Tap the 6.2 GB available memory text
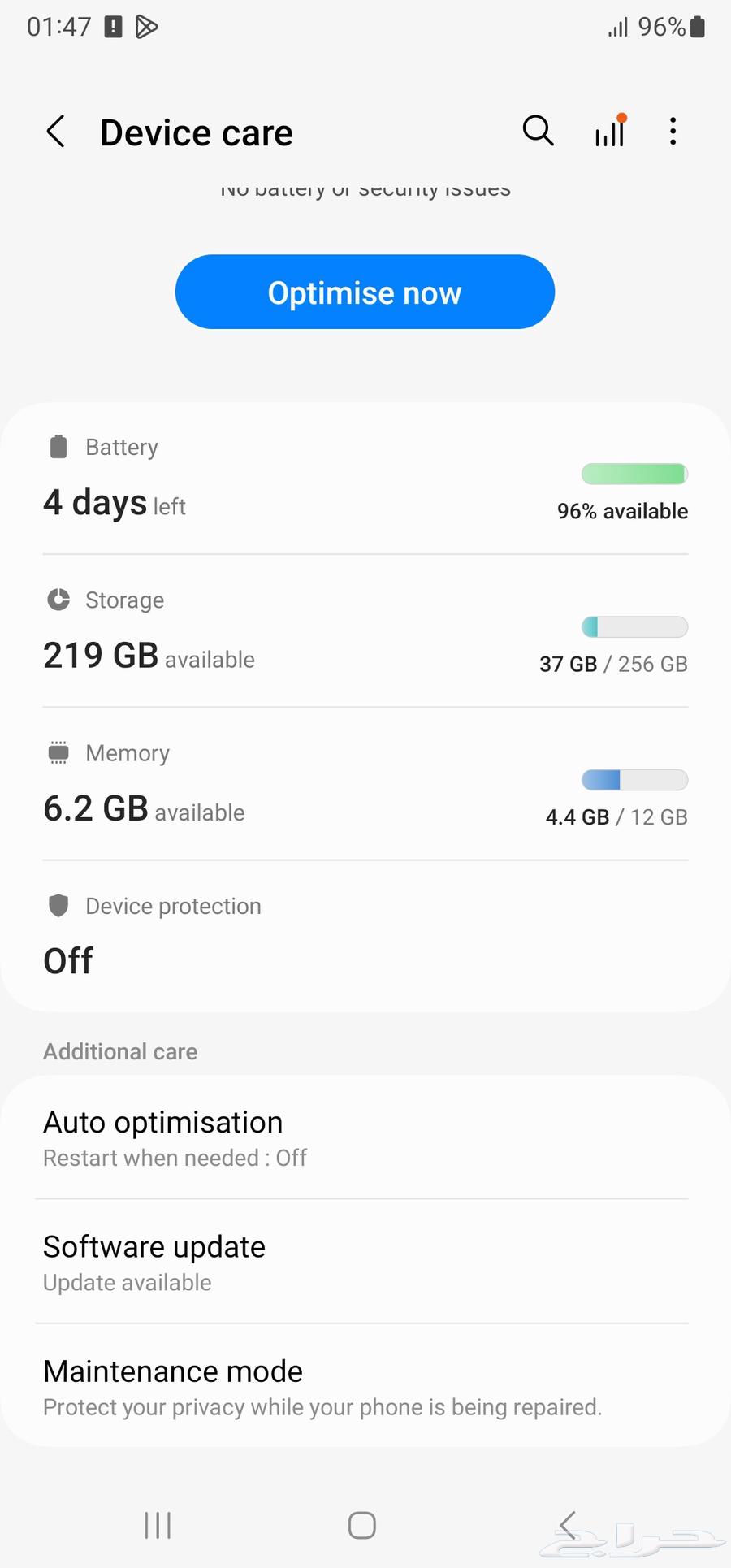Viewport: 731px width, 1568px height. [x=144, y=809]
